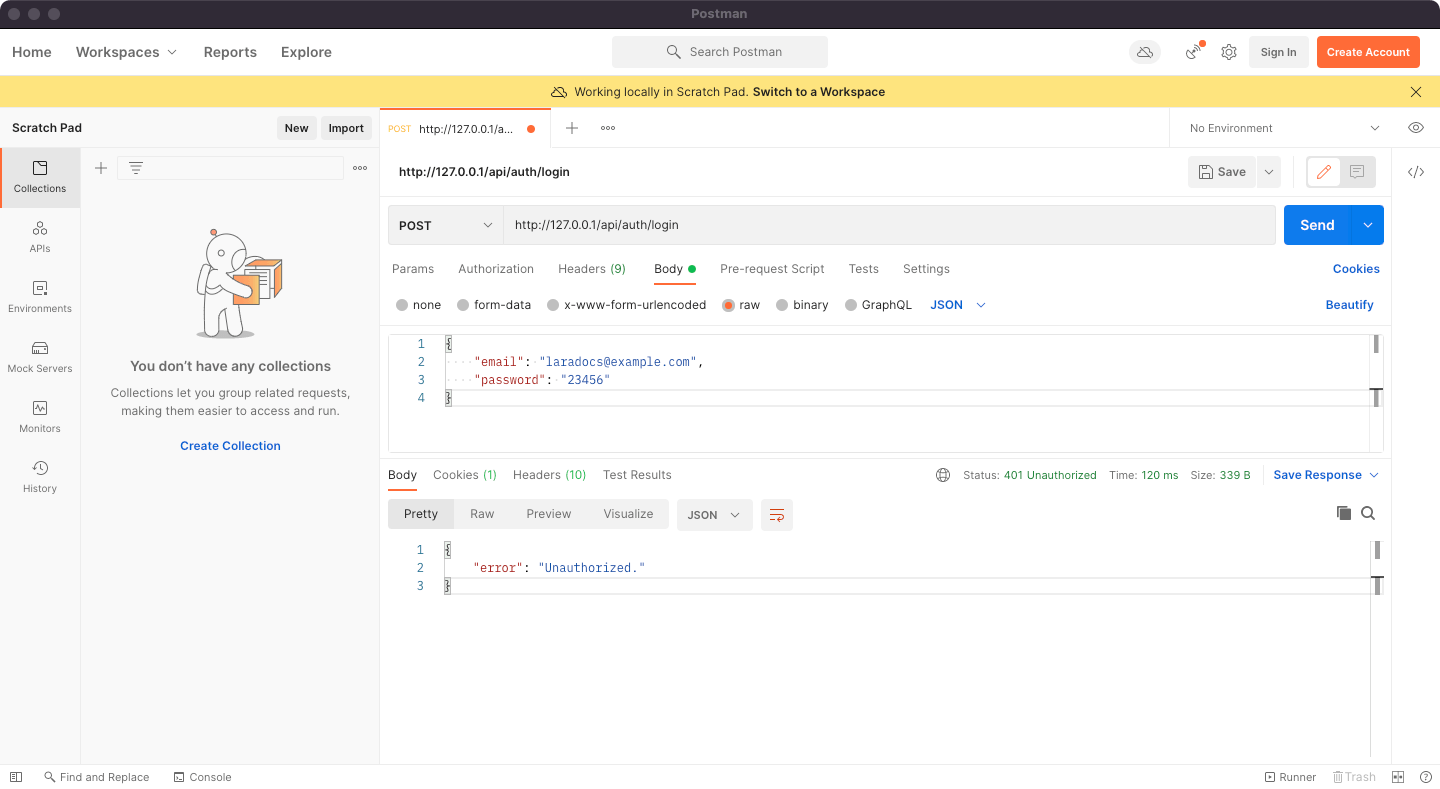
Task: Click the collection filter icon
Action: [136, 168]
